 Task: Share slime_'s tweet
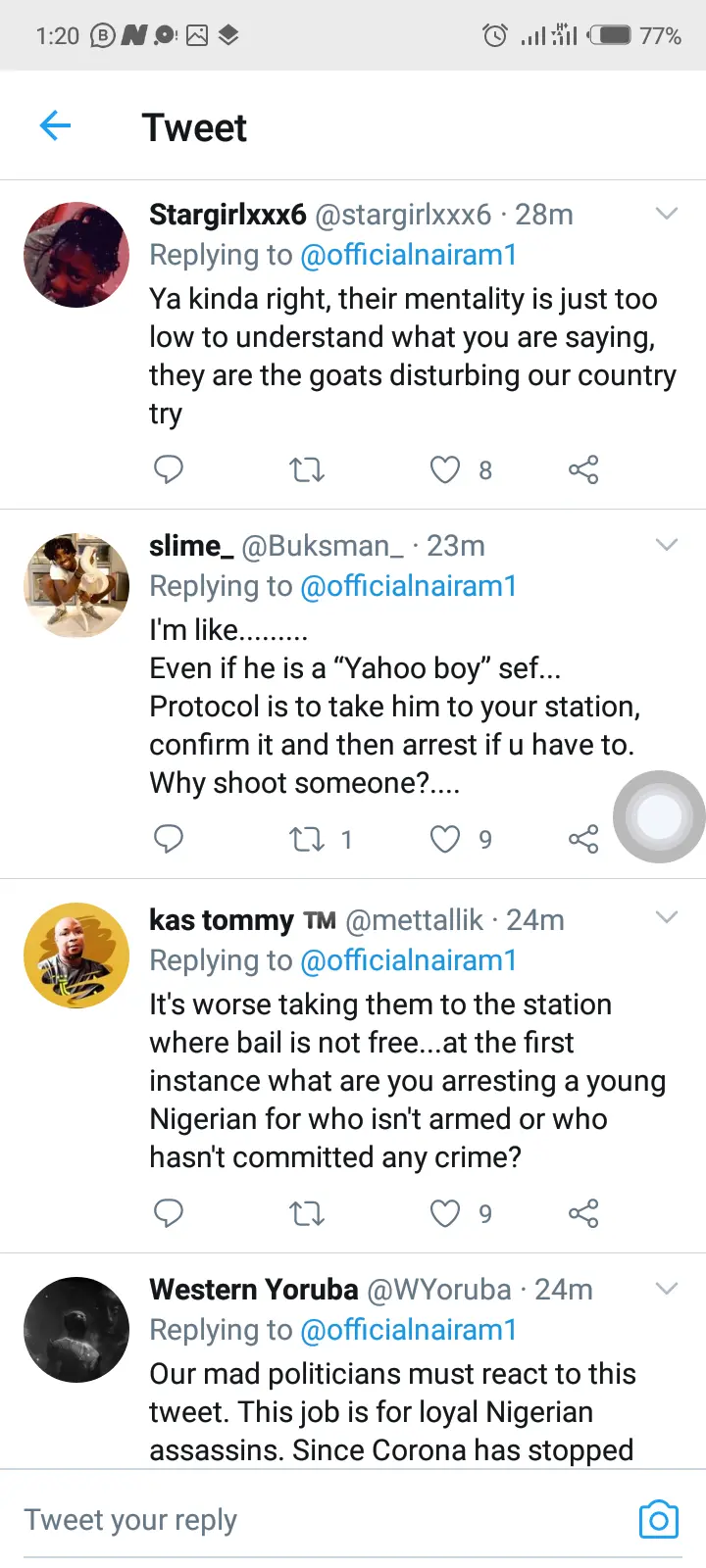(x=583, y=839)
